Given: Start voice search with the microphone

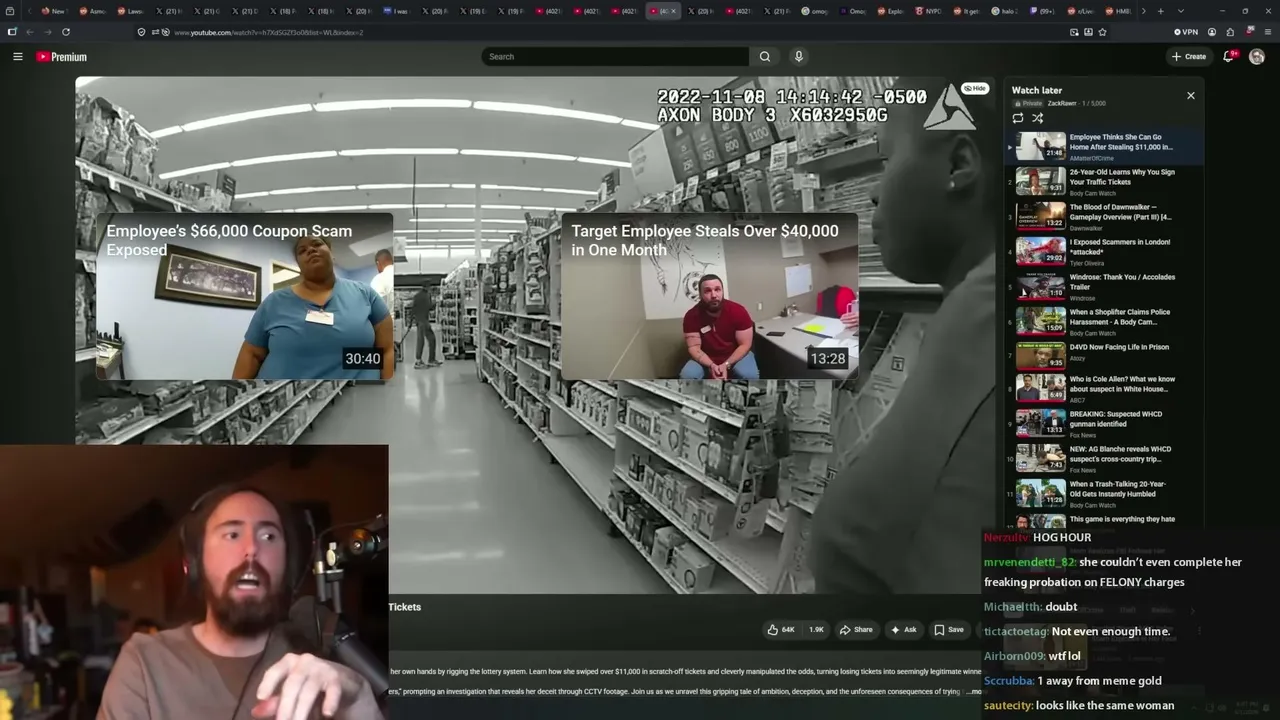Looking at the screenshot, I should pyautogui.click(x=798, y=57).
